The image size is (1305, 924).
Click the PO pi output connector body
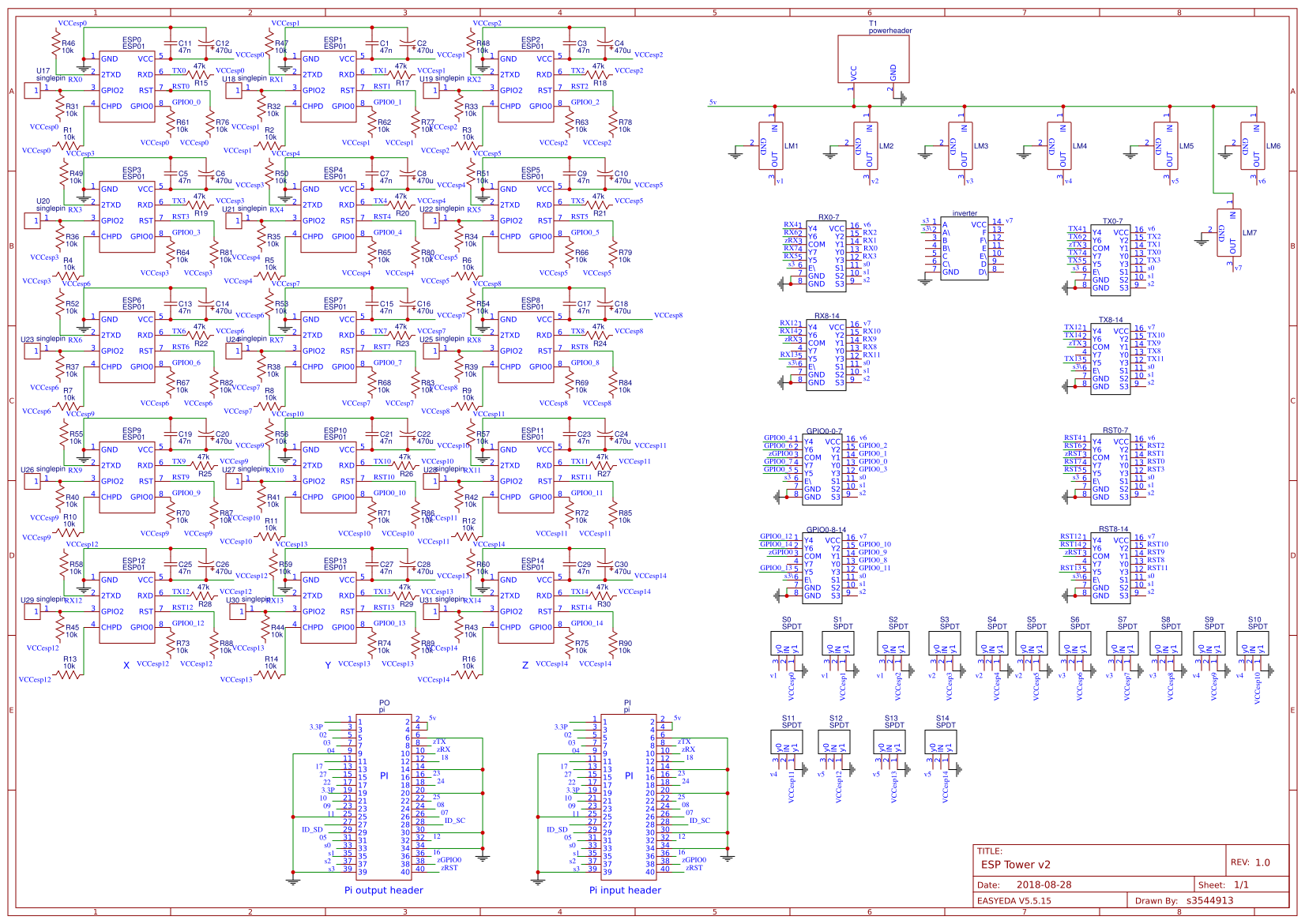pyautogui.click(x=384, y=798)
